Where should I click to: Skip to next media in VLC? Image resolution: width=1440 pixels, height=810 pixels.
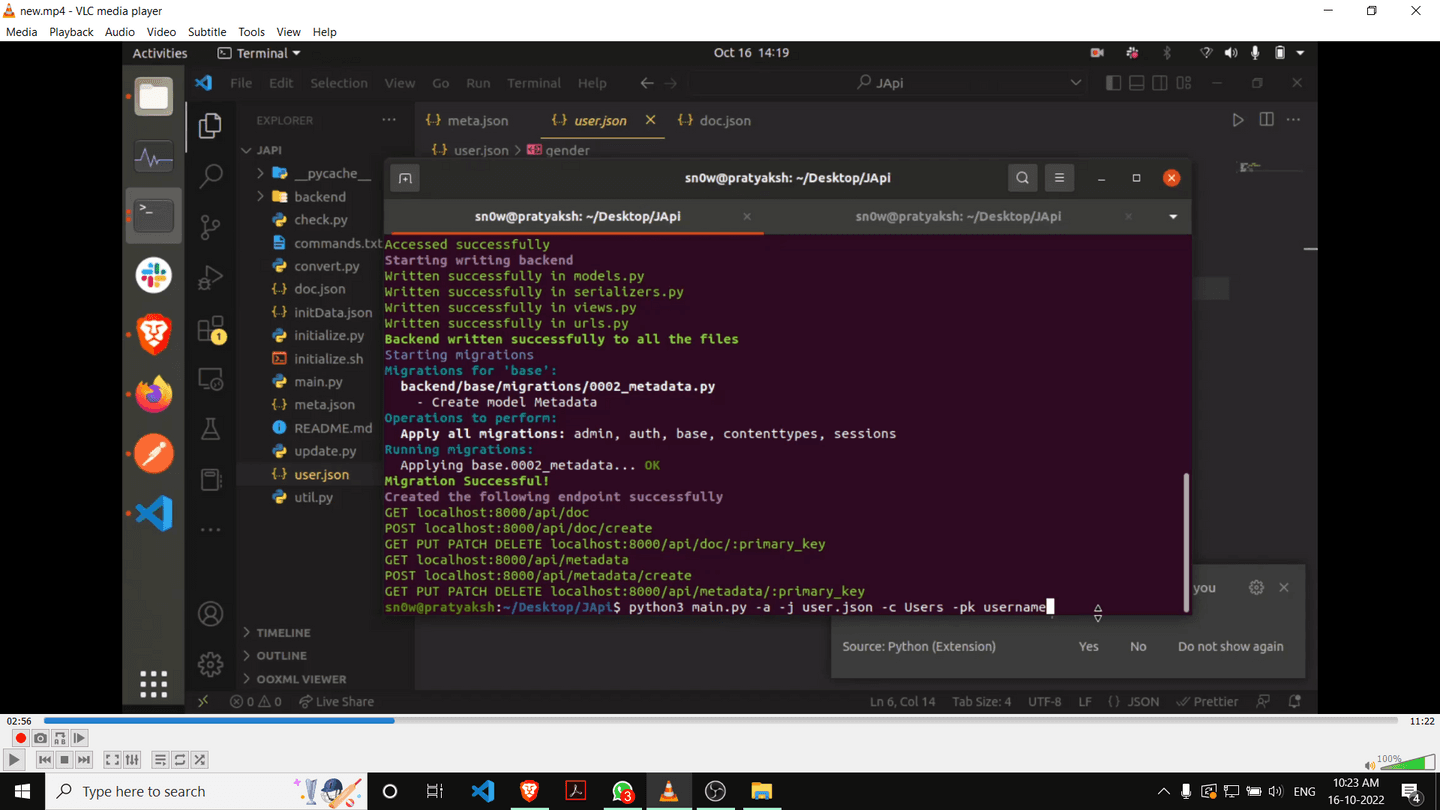point(84,760)
